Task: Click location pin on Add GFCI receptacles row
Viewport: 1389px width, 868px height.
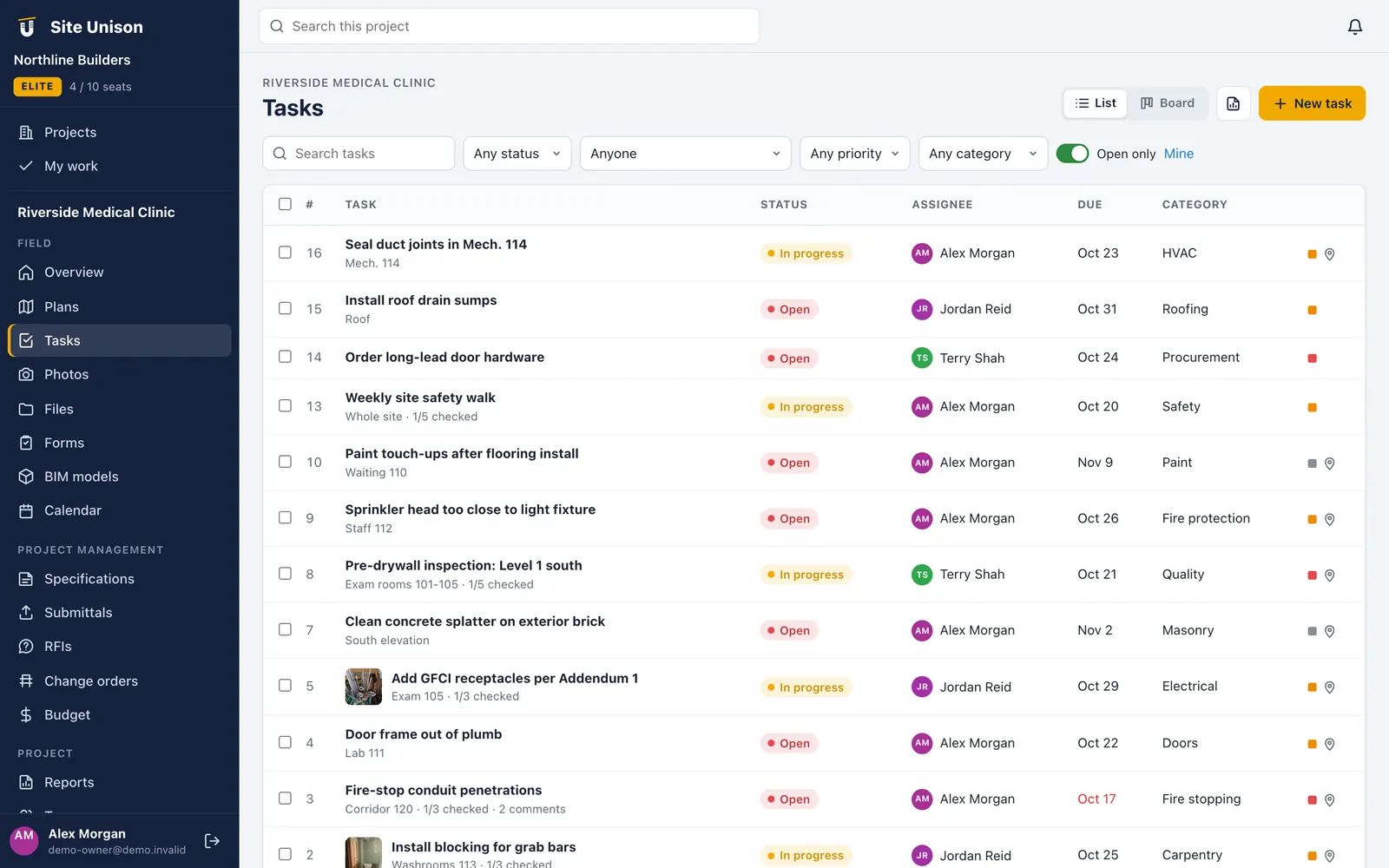Action: [x=1329, y=687]
